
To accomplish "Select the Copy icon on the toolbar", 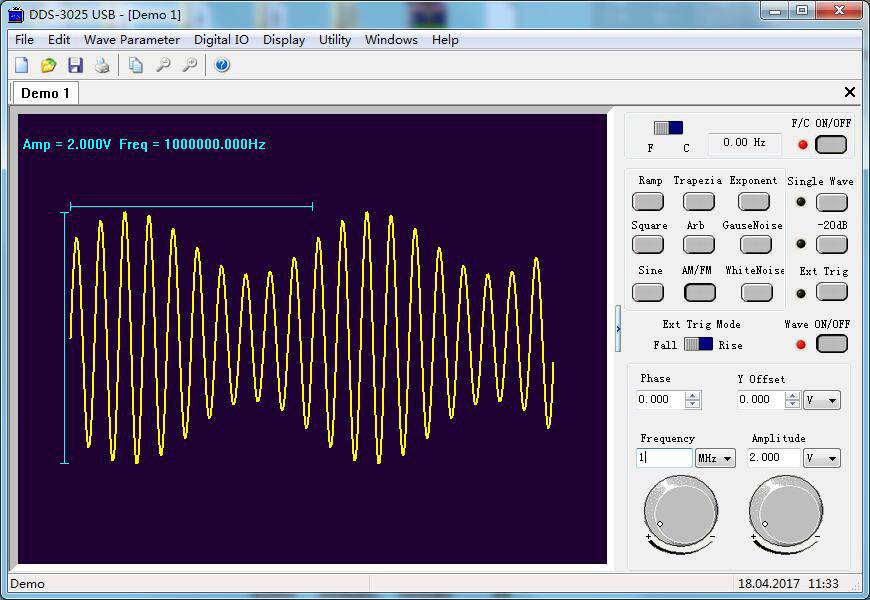I will pos(135,64).
